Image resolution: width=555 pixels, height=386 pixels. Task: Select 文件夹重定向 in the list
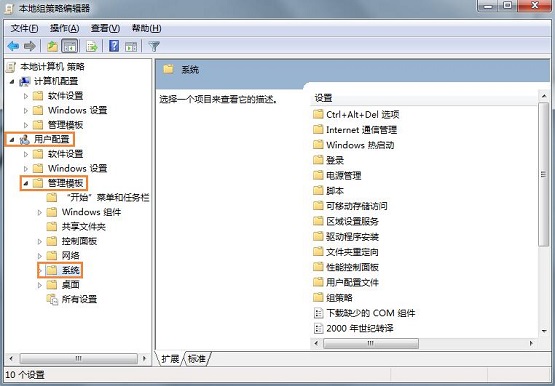click(x=353, y=252)
